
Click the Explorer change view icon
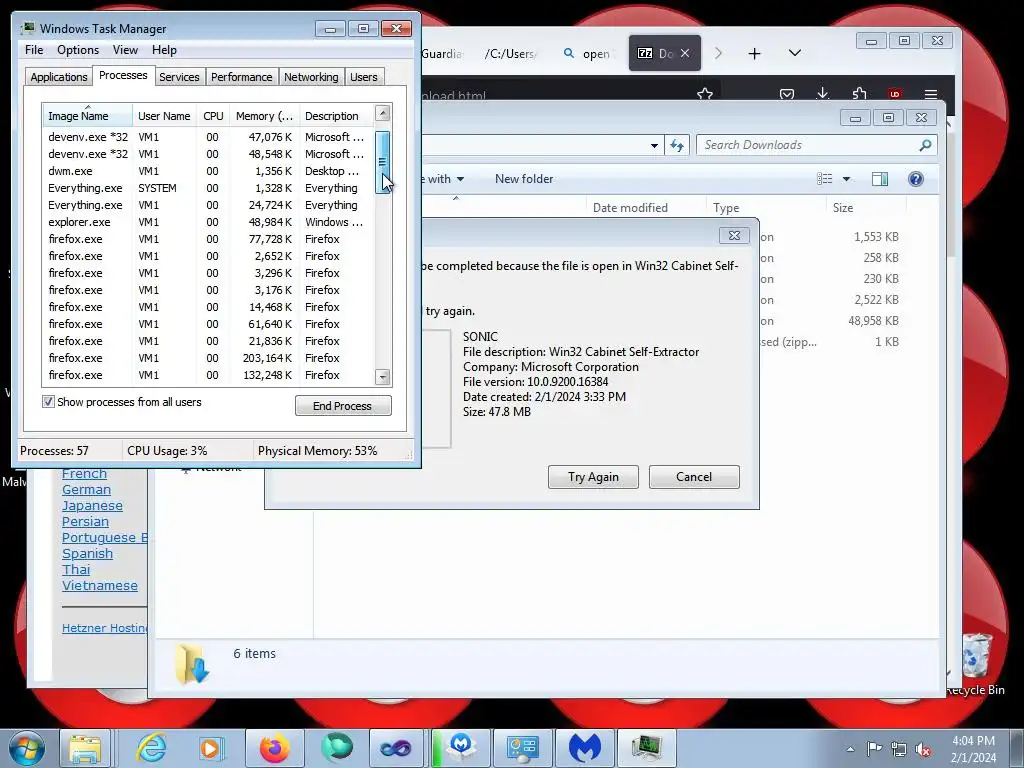(825, 179)
